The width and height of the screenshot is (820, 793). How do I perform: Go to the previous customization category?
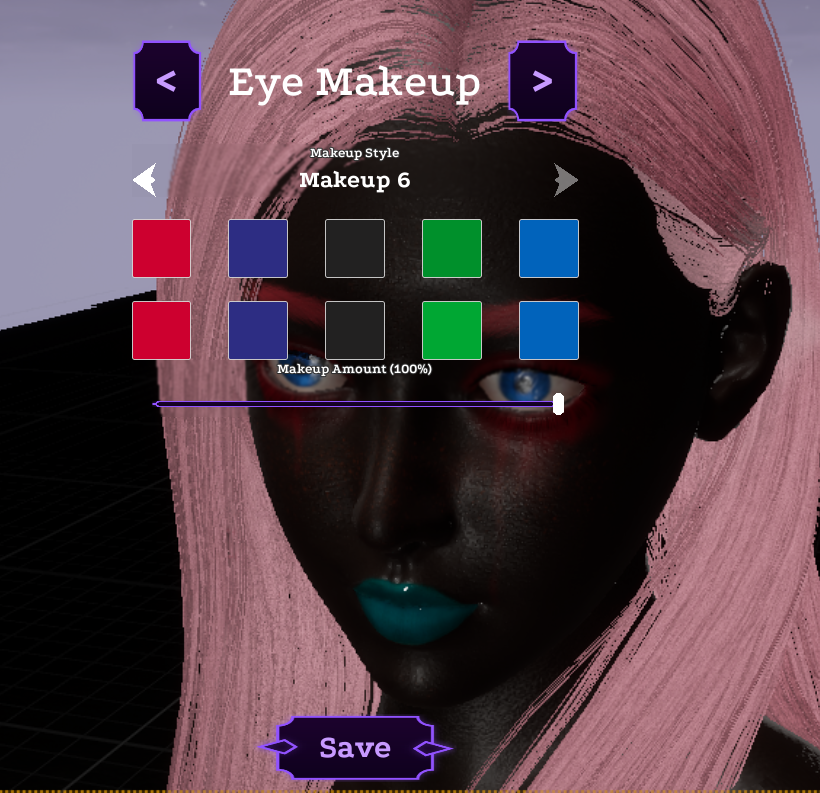pyautogui.click(x=167, y=81)
